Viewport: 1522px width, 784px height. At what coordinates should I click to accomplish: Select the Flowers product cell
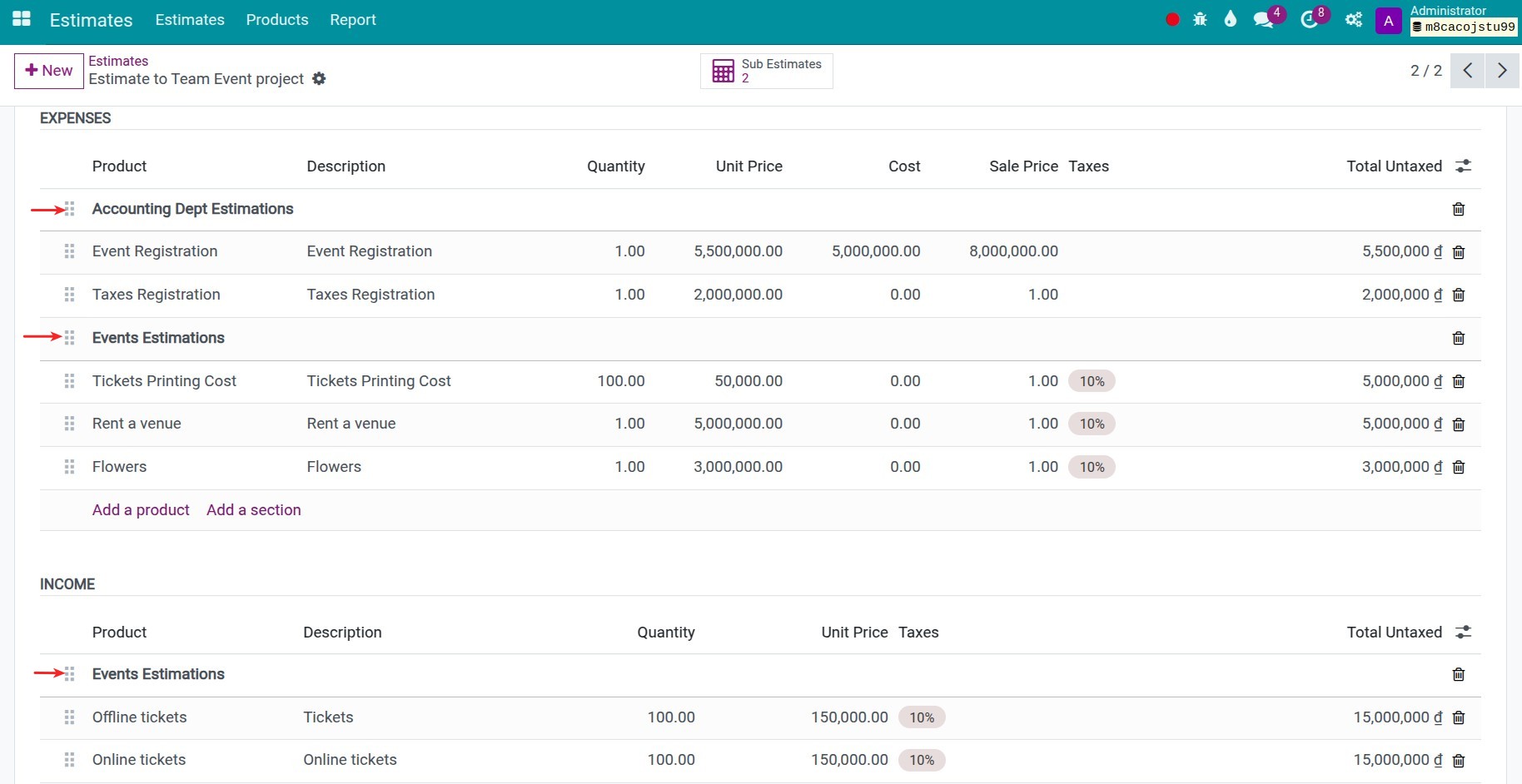(x=119, y=467)
